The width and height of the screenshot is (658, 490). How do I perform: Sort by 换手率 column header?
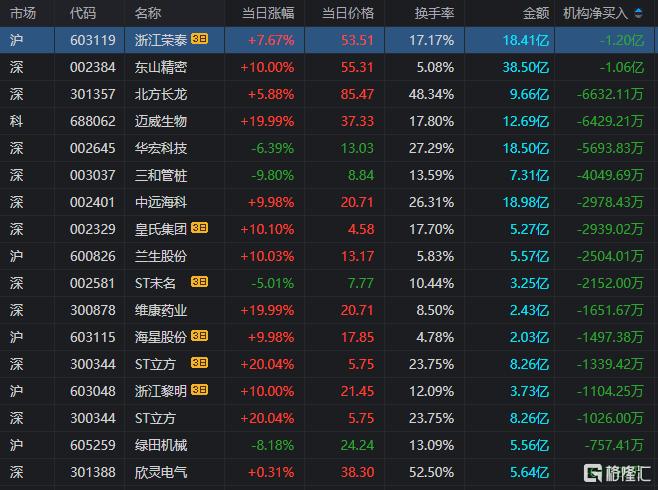(434, 13)
